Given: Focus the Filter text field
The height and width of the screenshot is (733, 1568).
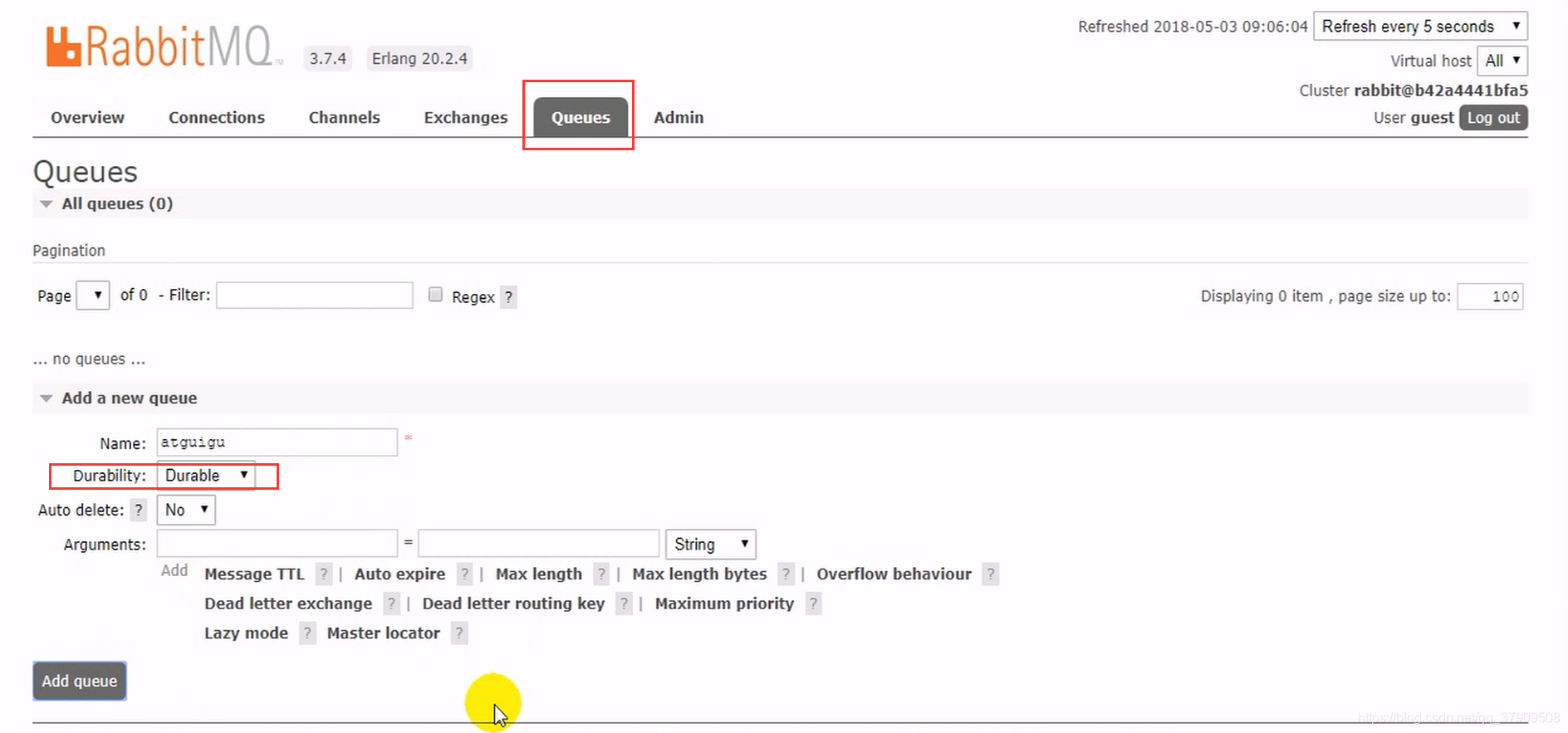Looking at the screenshot, I should (315, 296).
